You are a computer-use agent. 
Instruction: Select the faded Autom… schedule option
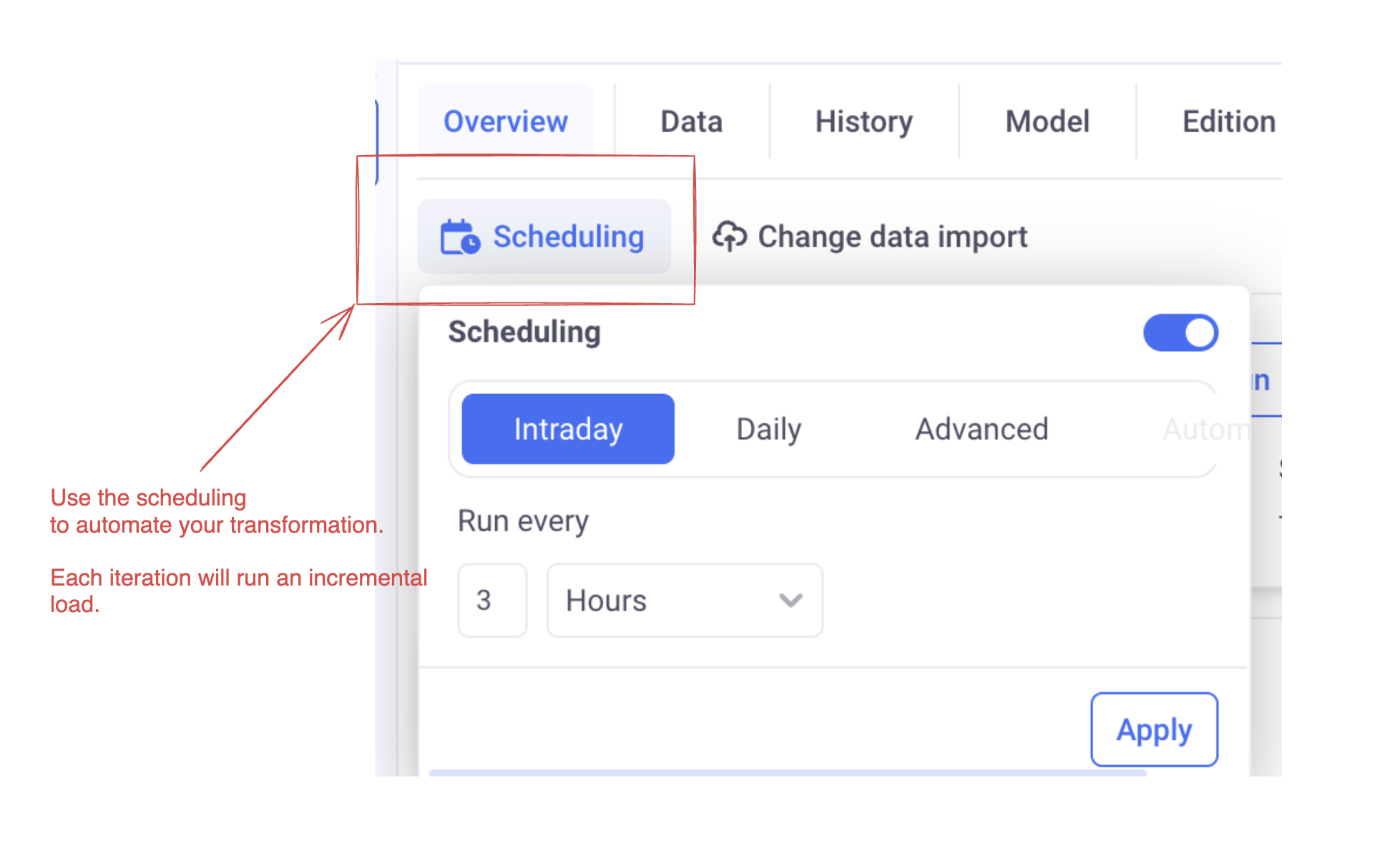pos(1206,429)
